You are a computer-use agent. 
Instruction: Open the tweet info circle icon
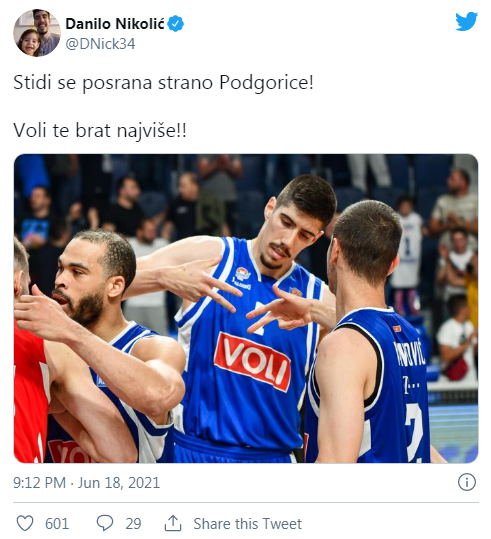click(467, 482)
